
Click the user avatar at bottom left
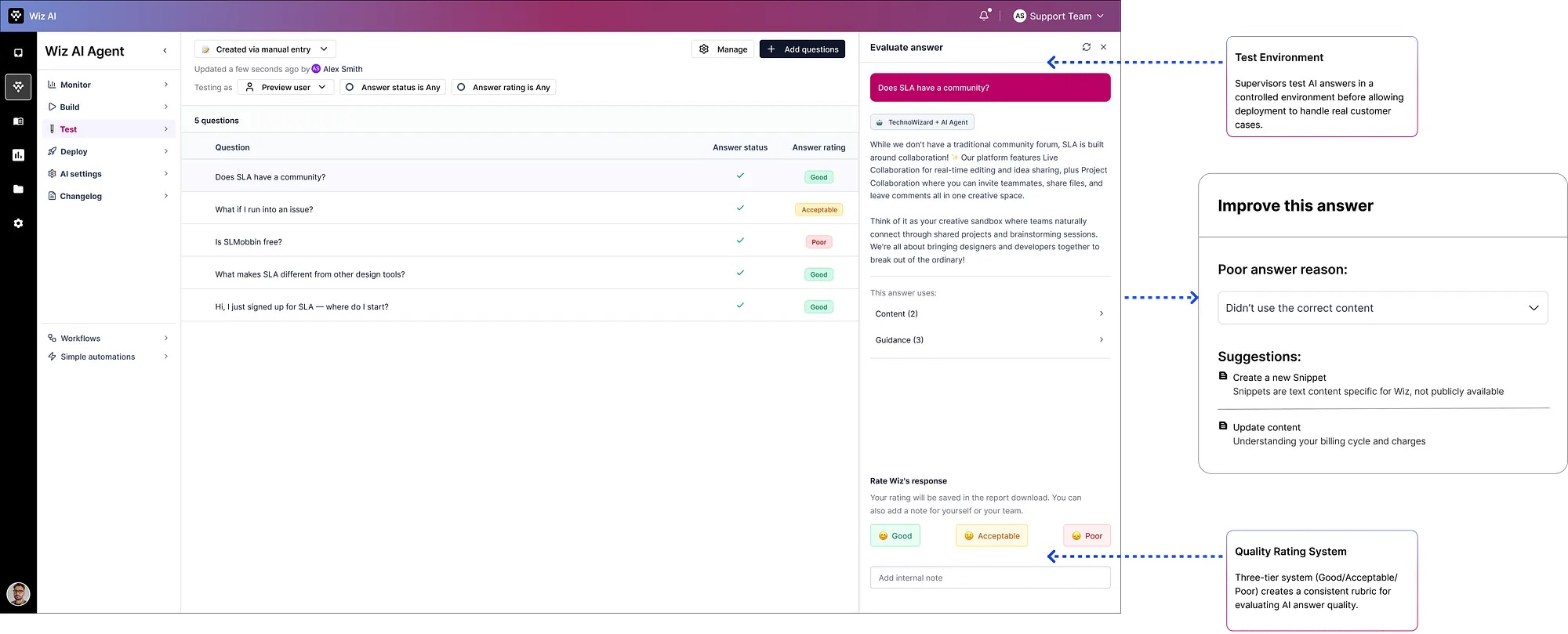click(x=18, y=594)
